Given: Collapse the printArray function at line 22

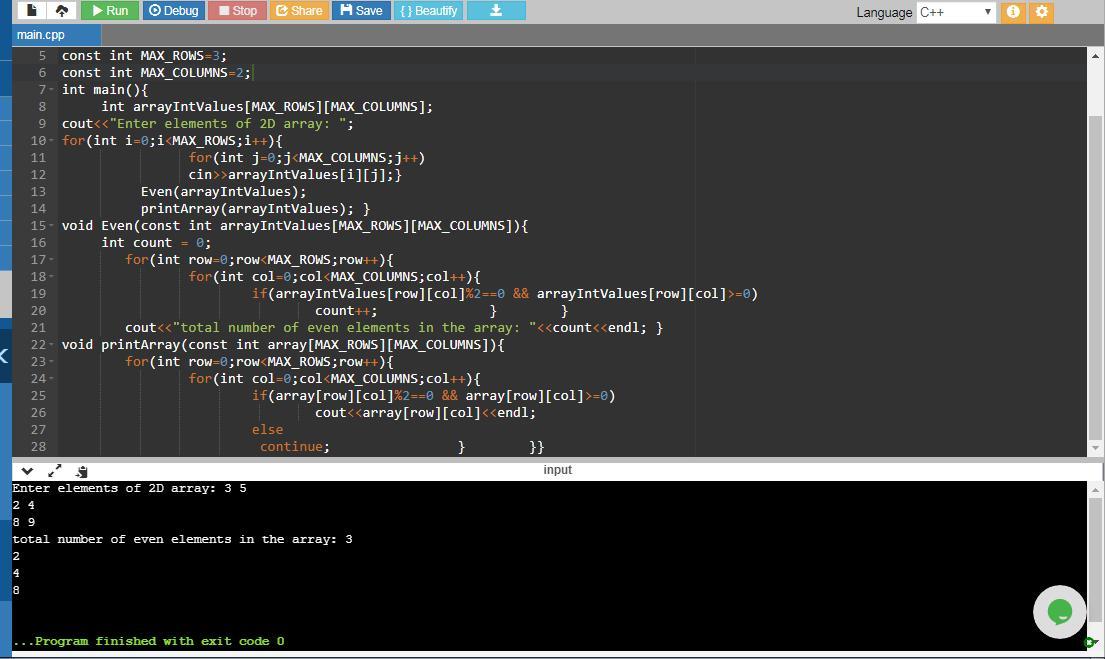Looking at the screenshot, I should (x=51, y=345).
